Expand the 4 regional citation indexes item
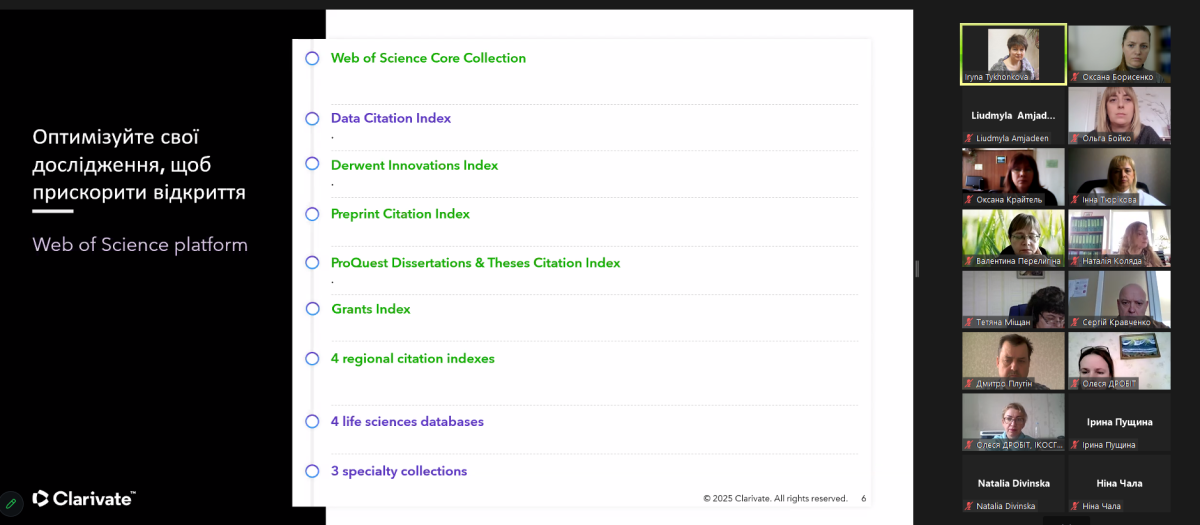Image resolution: width=1200 pixels, height=525 pixels. coord(412,358)
